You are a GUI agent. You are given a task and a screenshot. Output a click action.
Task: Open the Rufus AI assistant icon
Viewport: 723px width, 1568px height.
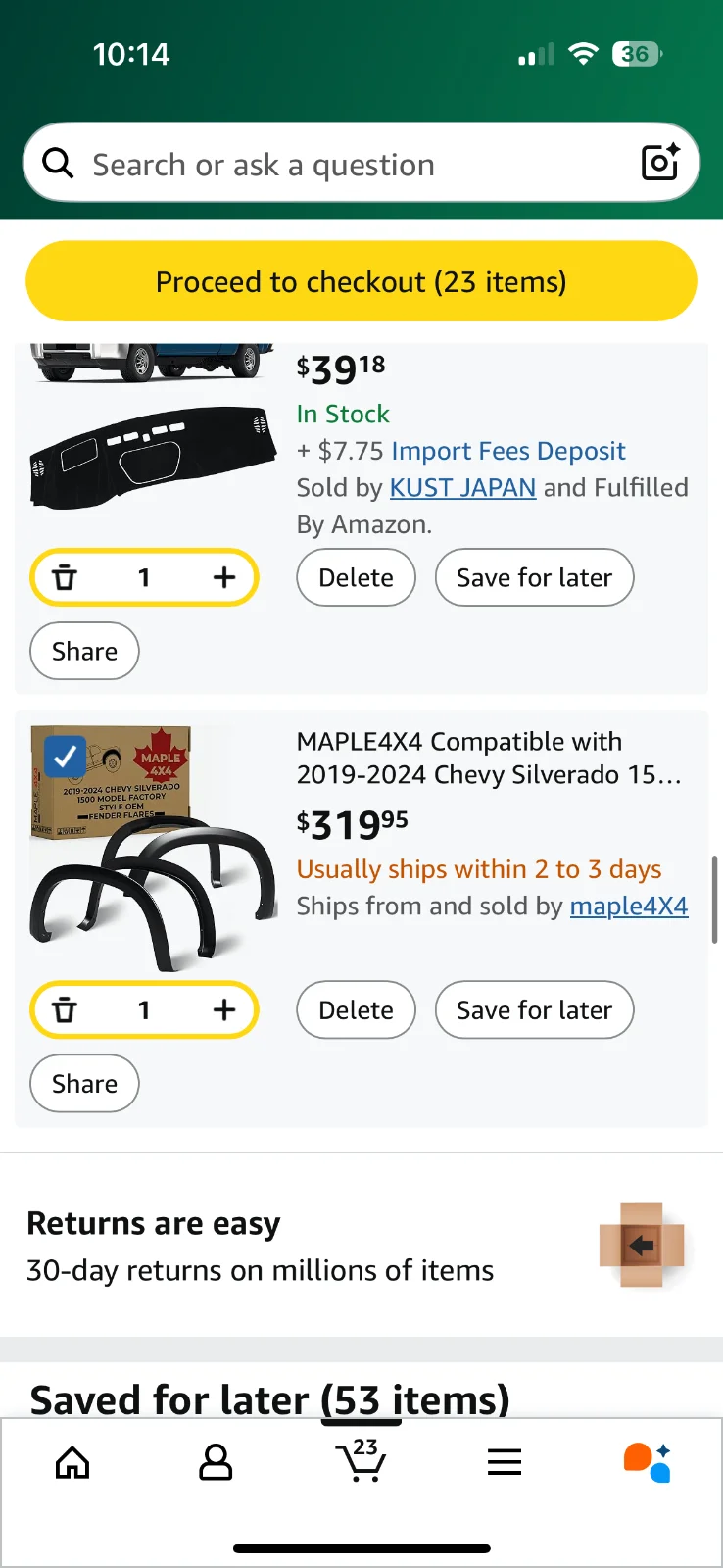(x=647, y=1462)
